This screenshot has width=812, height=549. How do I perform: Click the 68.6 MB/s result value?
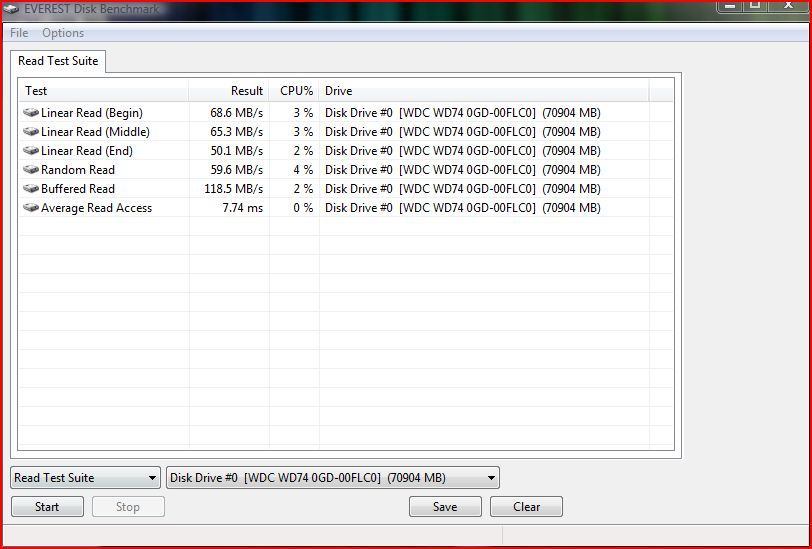tap(237, 112)
